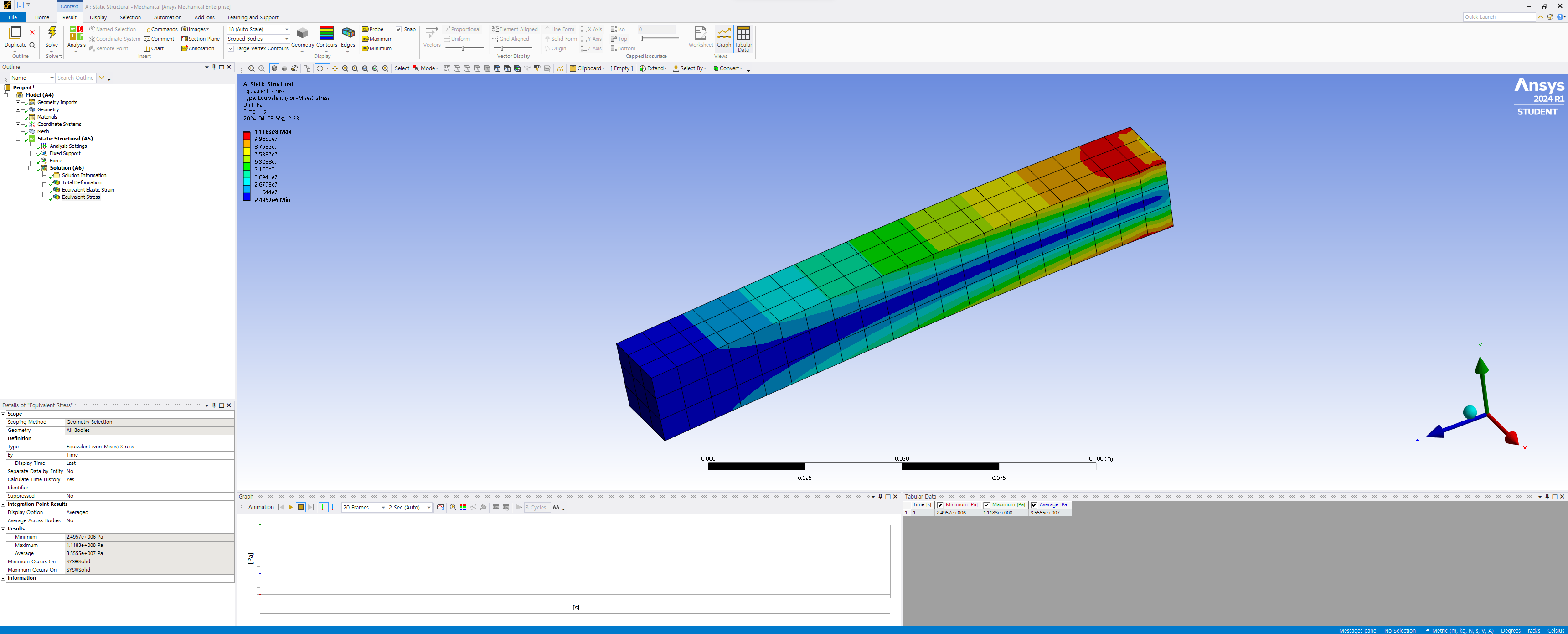Insert a Section Plane

pos(200,39)
